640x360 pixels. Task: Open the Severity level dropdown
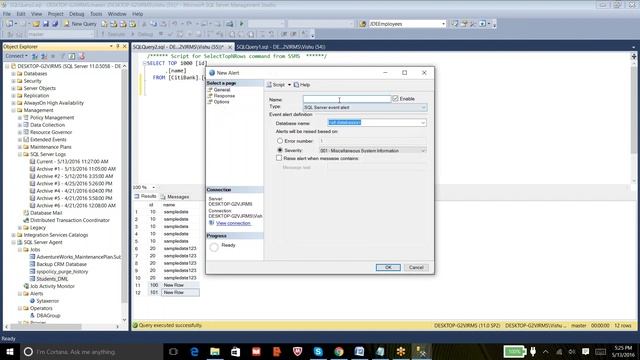click(423, 151)
